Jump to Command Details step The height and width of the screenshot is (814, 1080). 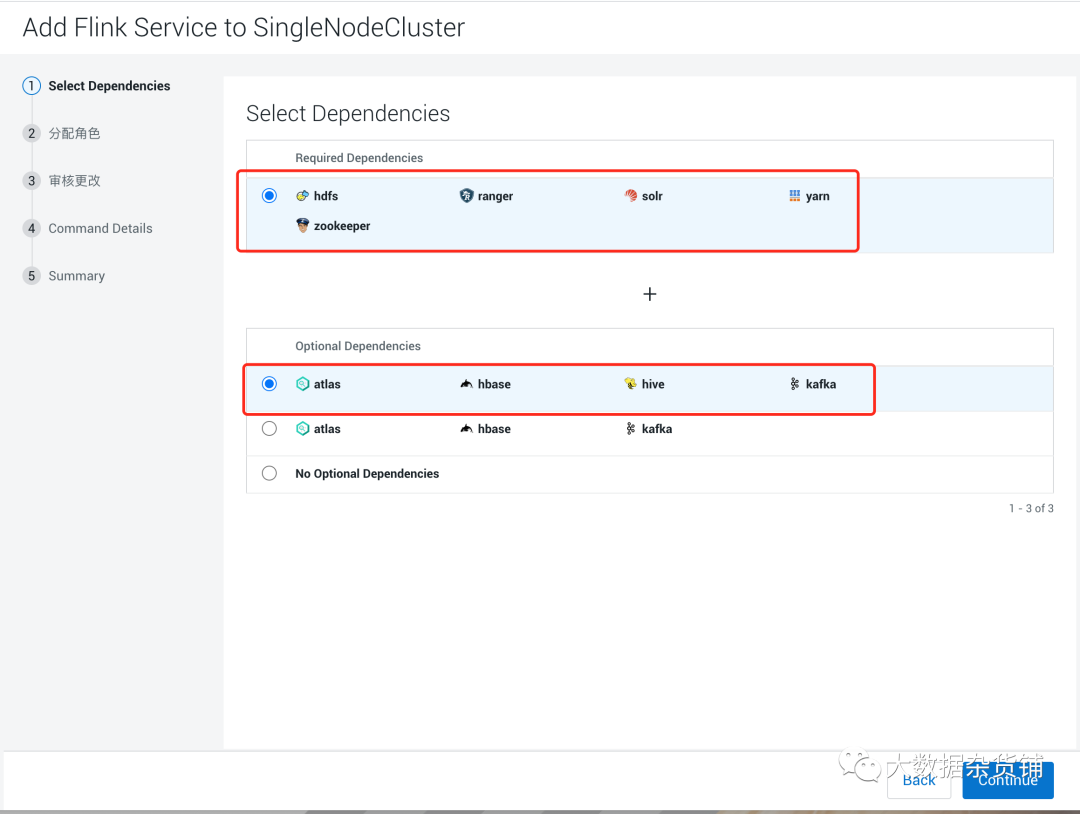click(100, 228)
